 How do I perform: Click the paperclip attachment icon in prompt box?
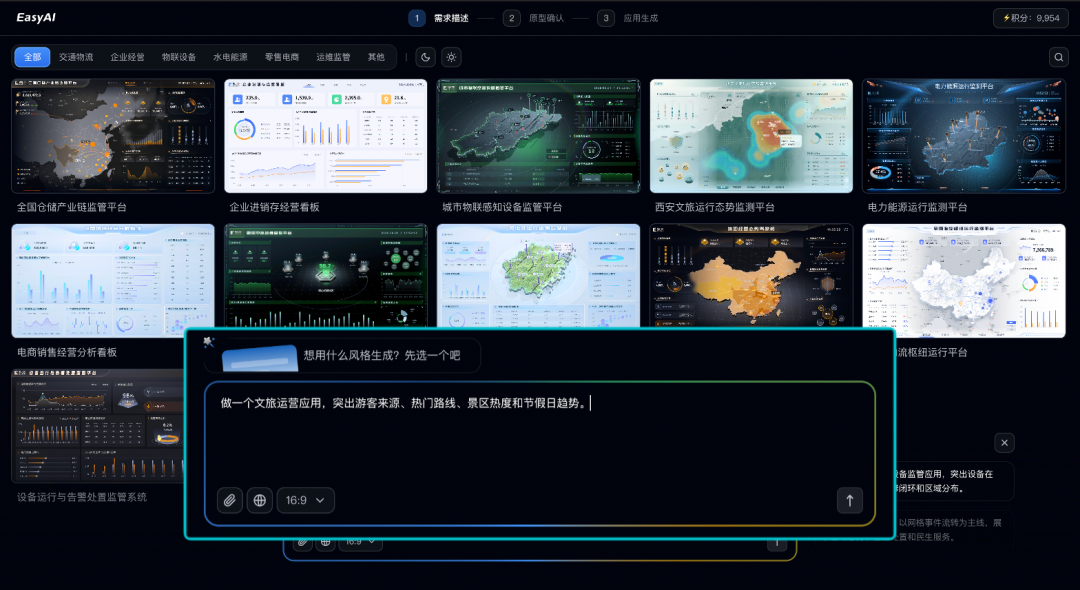230,501
